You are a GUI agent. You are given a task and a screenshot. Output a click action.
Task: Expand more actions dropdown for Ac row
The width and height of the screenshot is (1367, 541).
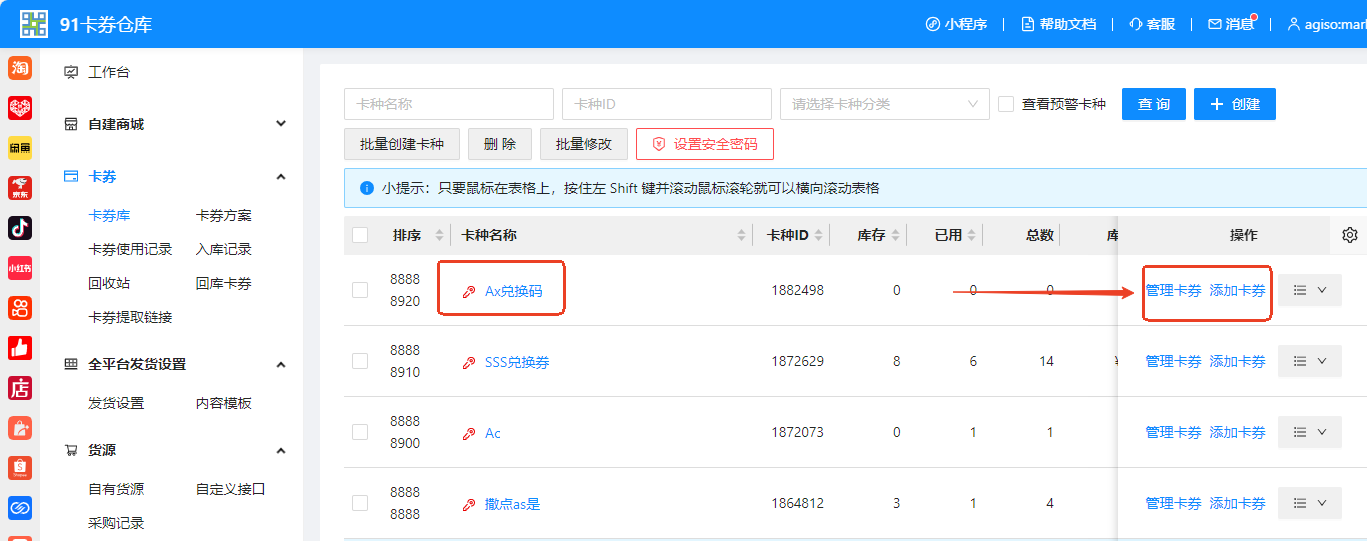point(1309,432)
